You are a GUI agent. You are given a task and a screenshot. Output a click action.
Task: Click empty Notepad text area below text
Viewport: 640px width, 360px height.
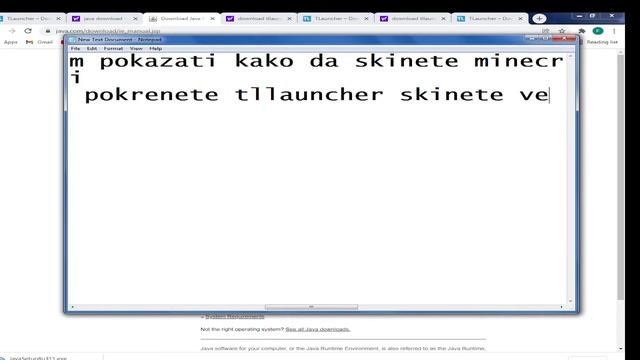[318, 204]
